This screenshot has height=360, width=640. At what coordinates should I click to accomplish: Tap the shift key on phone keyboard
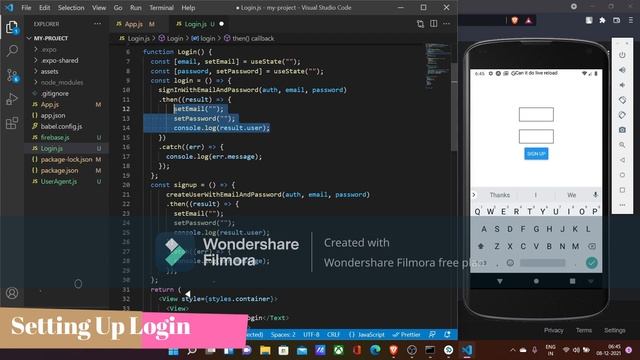(x=481, y=246)
